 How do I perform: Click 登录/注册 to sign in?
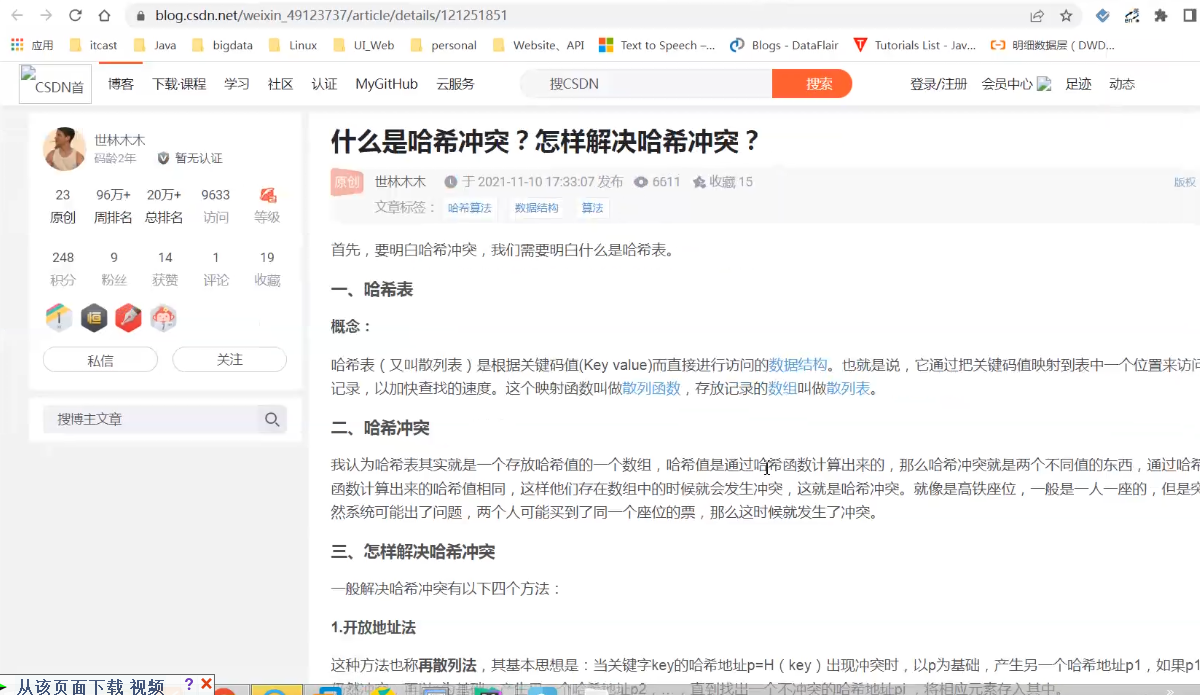pyautogui.click(x=939, y=84)
